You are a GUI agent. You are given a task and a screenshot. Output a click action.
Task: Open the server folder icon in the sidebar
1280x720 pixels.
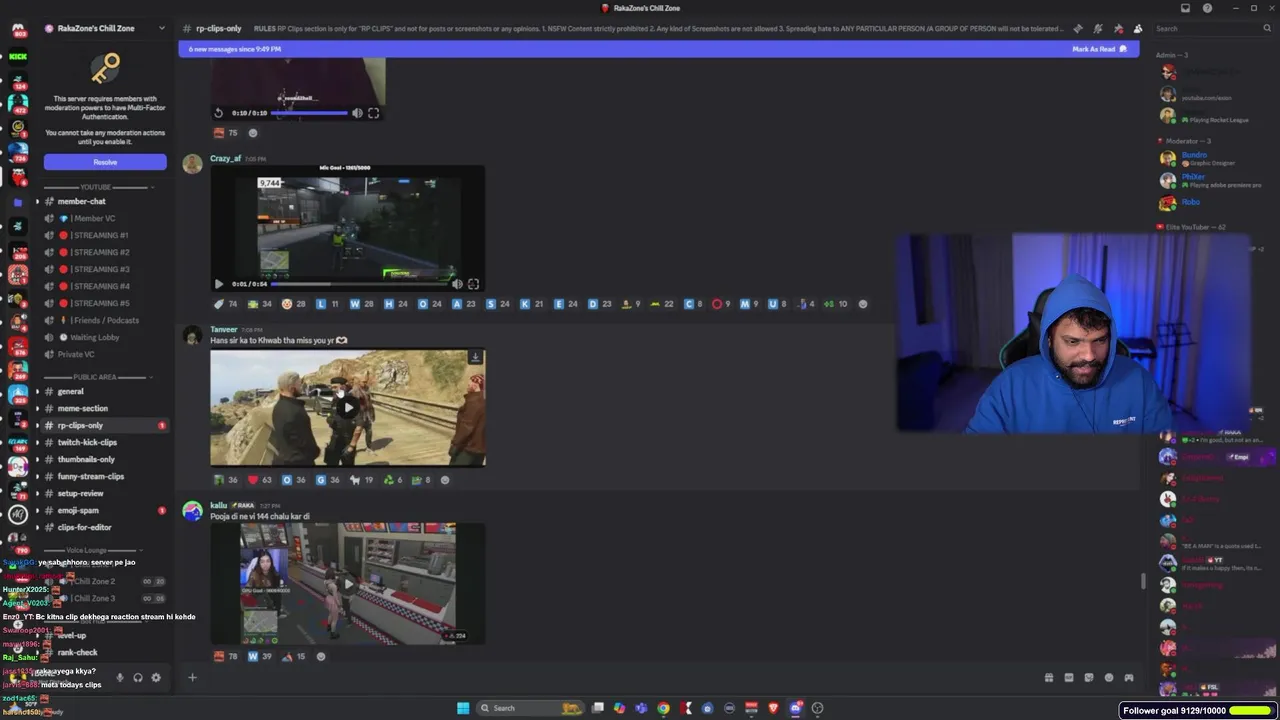click(18, 203)
